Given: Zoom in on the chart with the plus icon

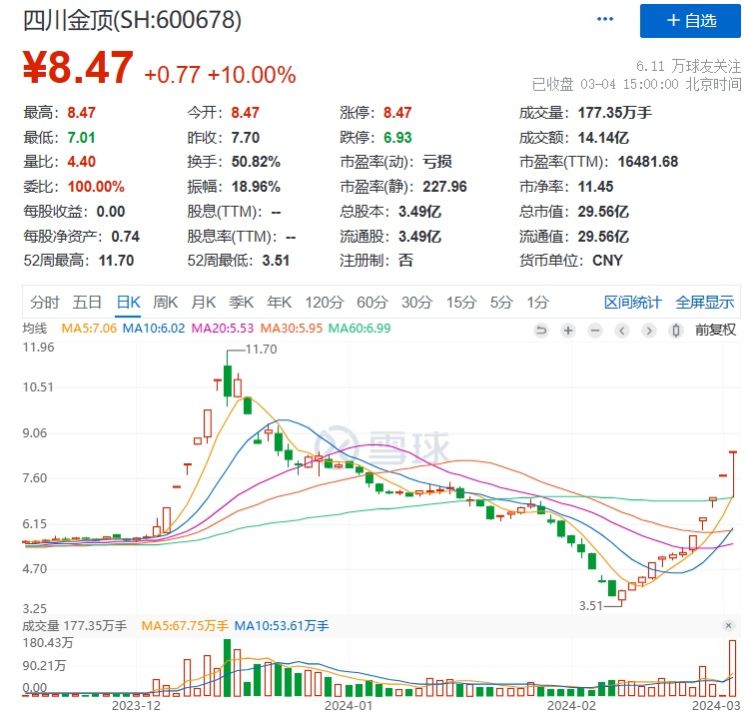Looking at the screenshot, I should tap(568, 330).
